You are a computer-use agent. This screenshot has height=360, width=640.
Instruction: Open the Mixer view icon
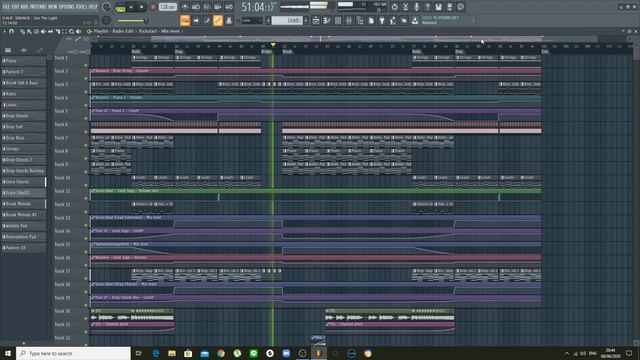[x=349, y=20]
